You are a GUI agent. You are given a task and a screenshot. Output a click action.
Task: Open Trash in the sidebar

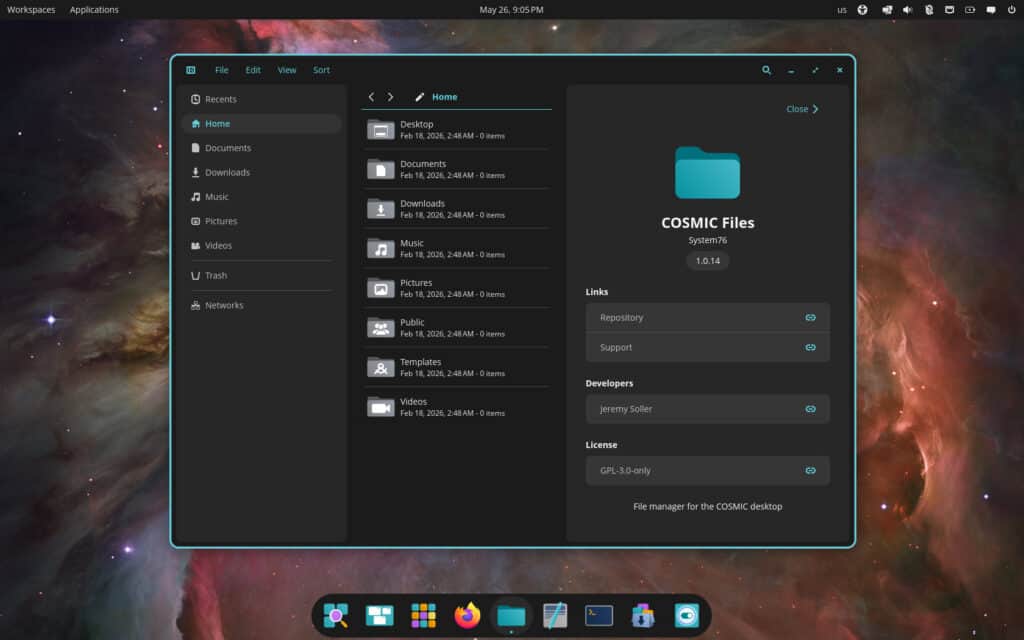tap(261, 276)
